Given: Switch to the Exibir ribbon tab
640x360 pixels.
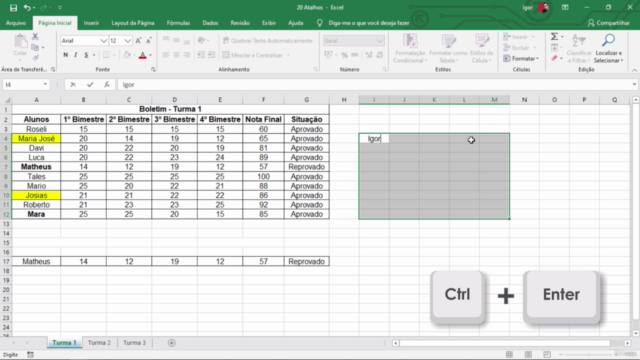Looking at the screenshot, I should (x=269, y=23).
